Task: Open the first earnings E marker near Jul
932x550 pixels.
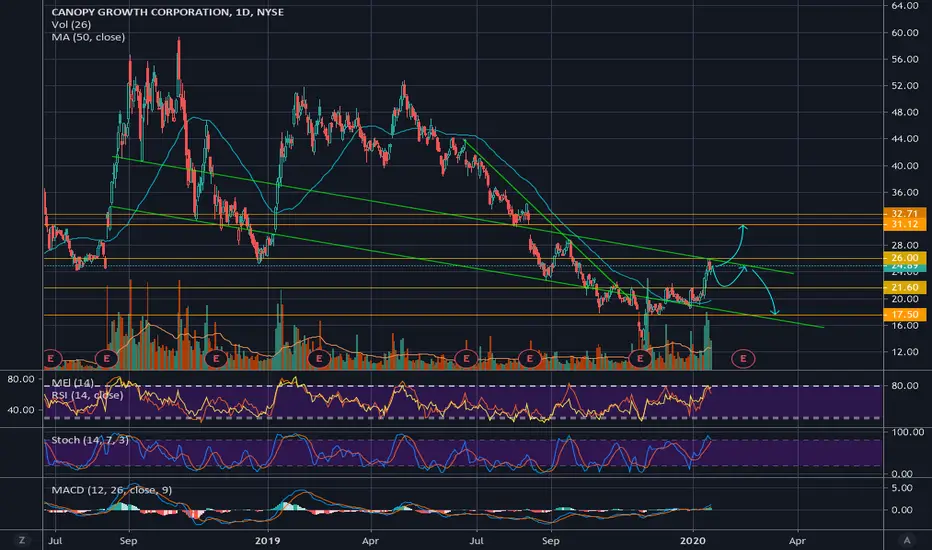Action: click(x=51, y=359)
